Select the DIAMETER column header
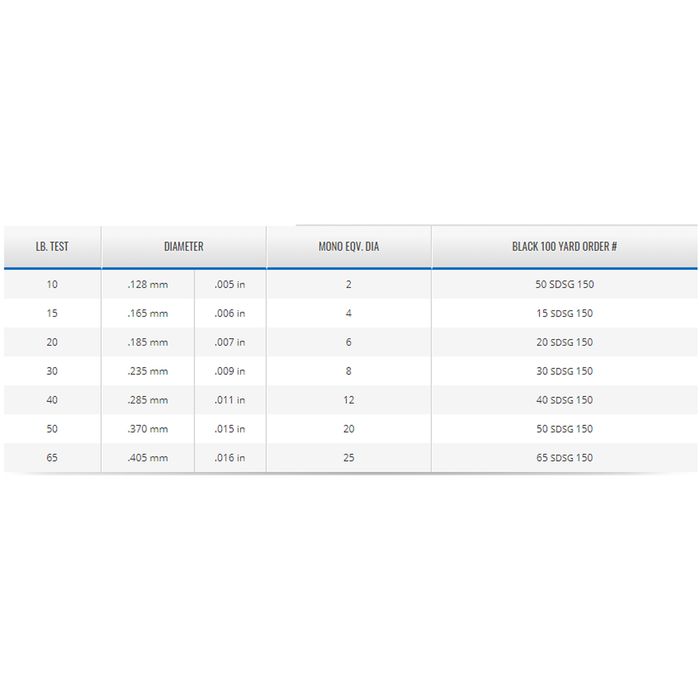Image resolution: width=700 pixels, height=700 pixels. [x=183, y=246]
